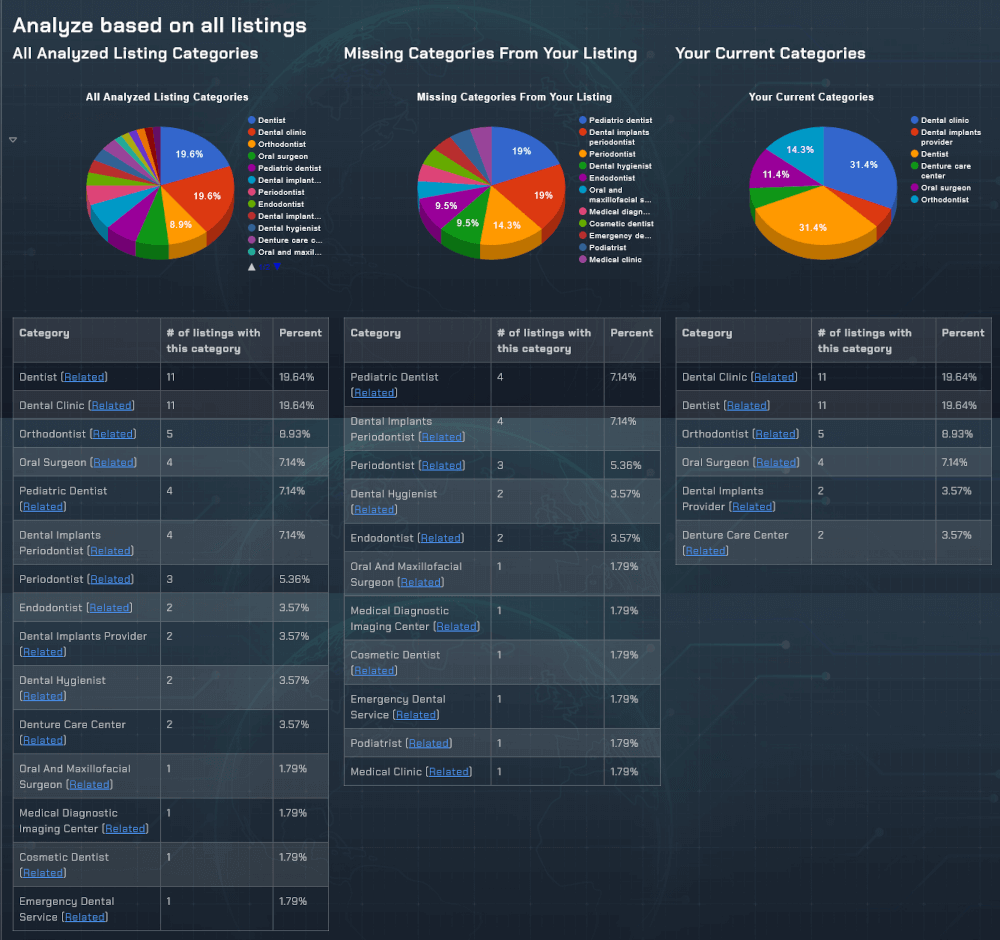Click the blue Dentist legend dot in All Analyzed chart
This screenshot has height=940, width=1000.
[x=251, y=121]
